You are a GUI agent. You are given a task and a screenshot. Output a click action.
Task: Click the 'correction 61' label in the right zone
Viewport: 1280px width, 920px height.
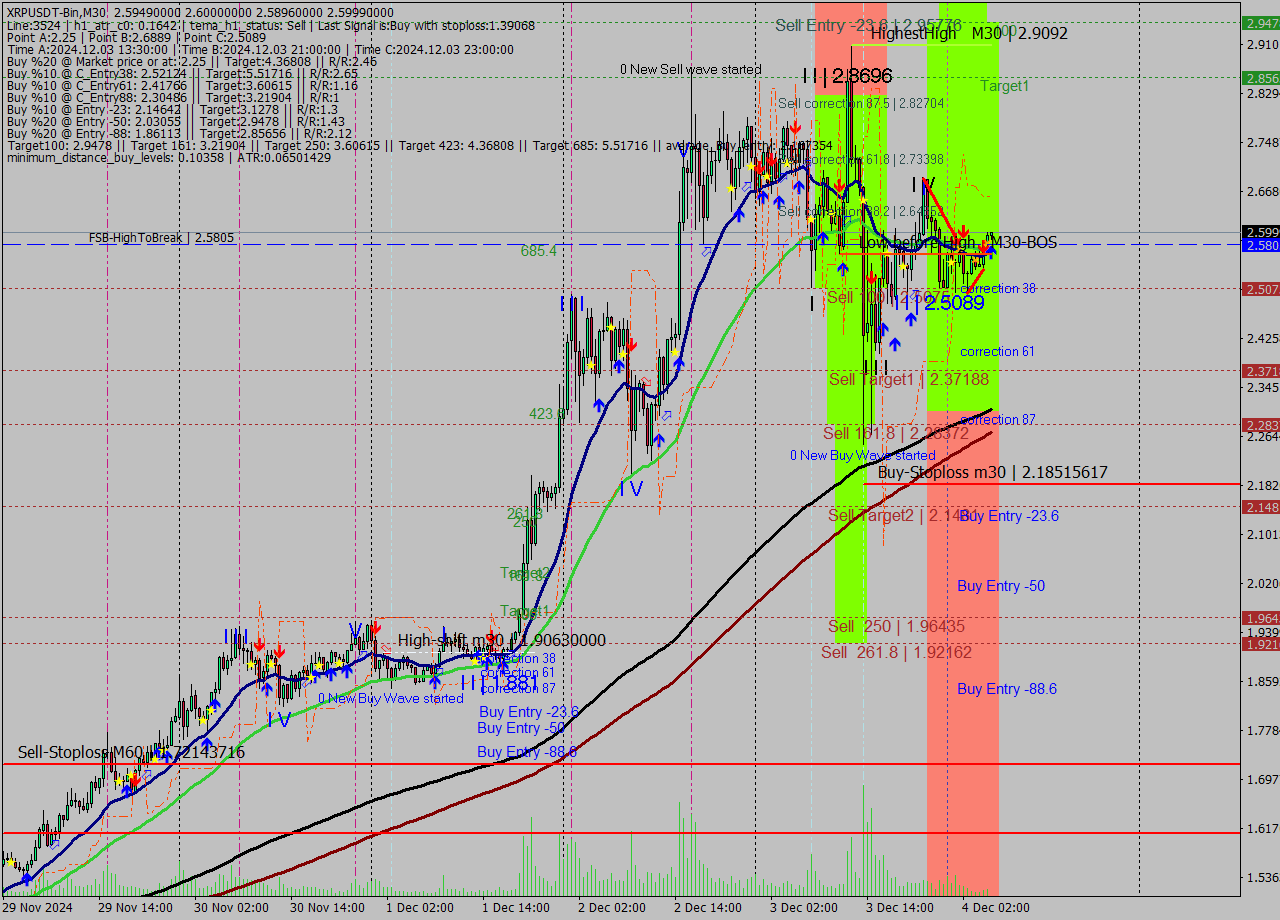(x=997, y=351)
